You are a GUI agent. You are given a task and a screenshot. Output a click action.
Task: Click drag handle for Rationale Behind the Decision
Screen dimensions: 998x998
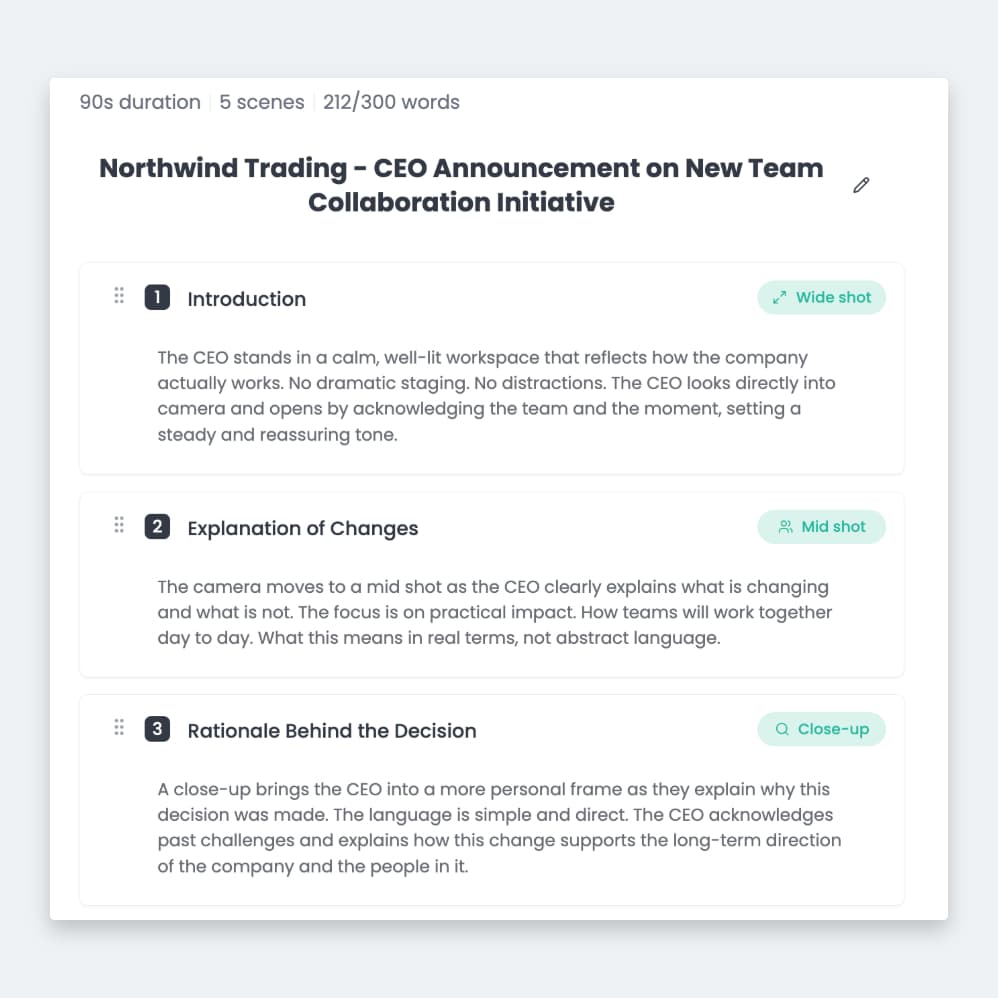click(119, 728)
